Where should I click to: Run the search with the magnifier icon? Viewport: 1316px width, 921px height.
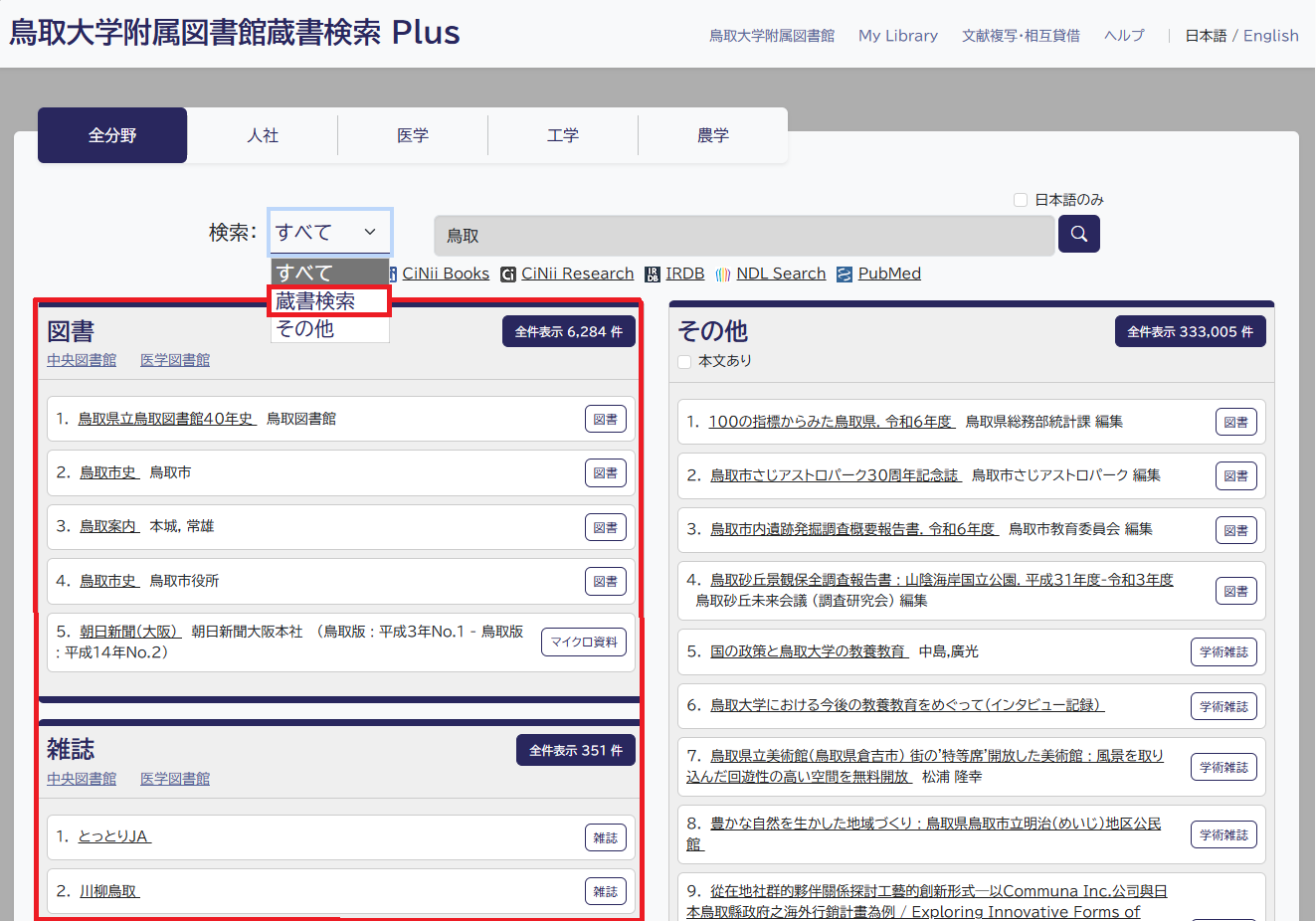point(1078,233)
